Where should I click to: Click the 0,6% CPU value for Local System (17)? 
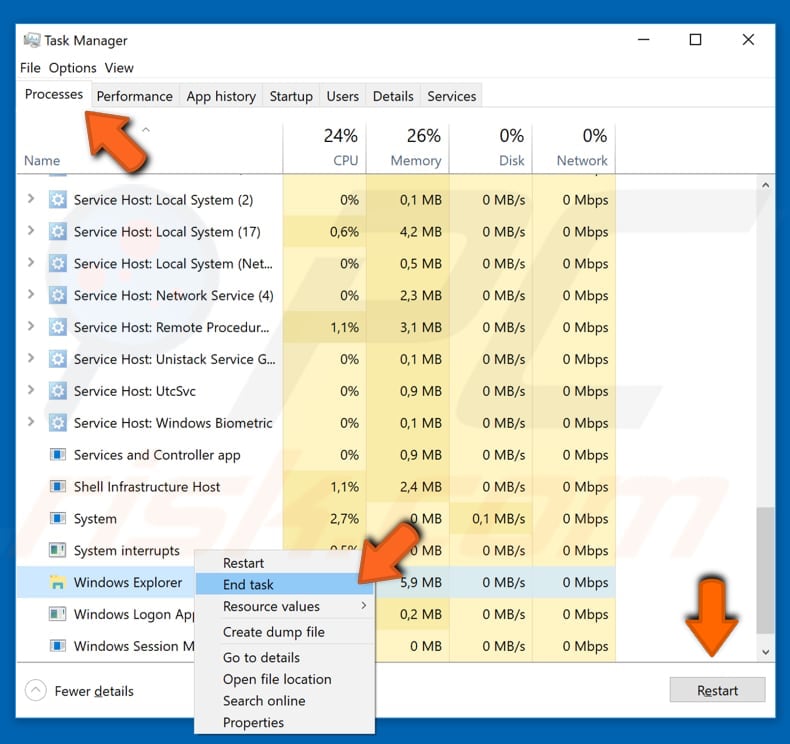click(344, 232)
